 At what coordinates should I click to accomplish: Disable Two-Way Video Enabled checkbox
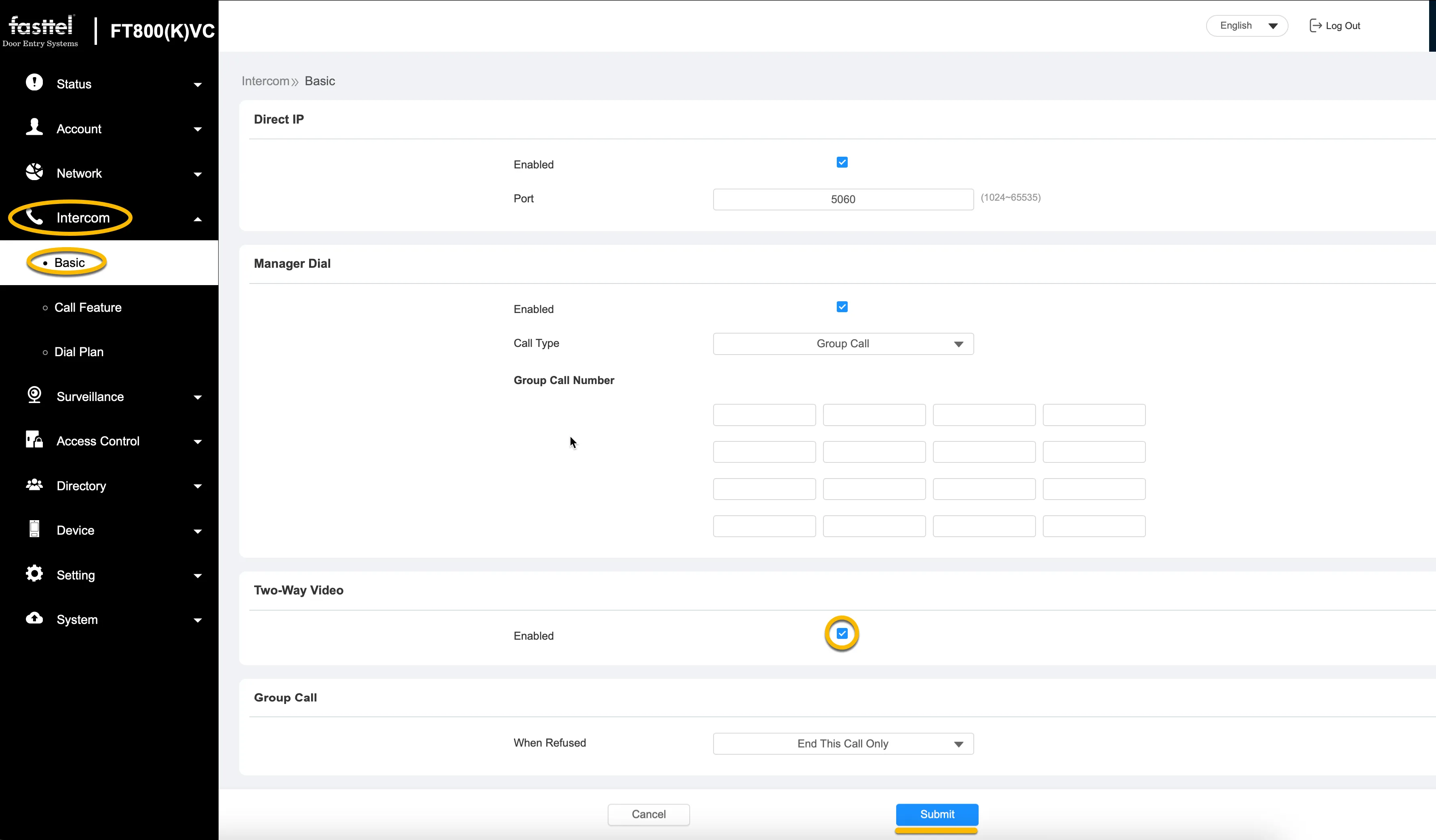(842, 633)
